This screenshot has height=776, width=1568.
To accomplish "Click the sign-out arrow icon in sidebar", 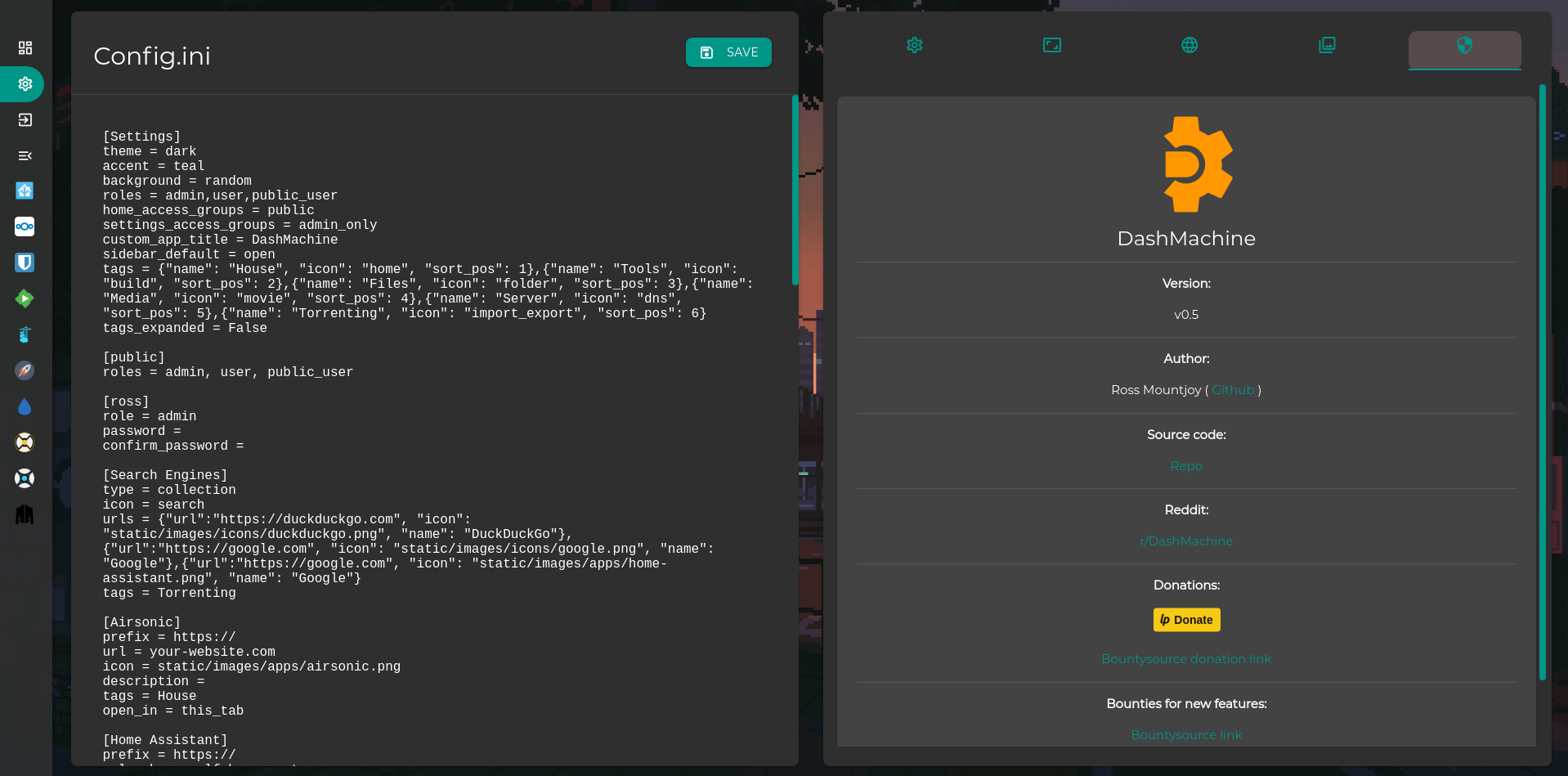I will tap(24, 119).
